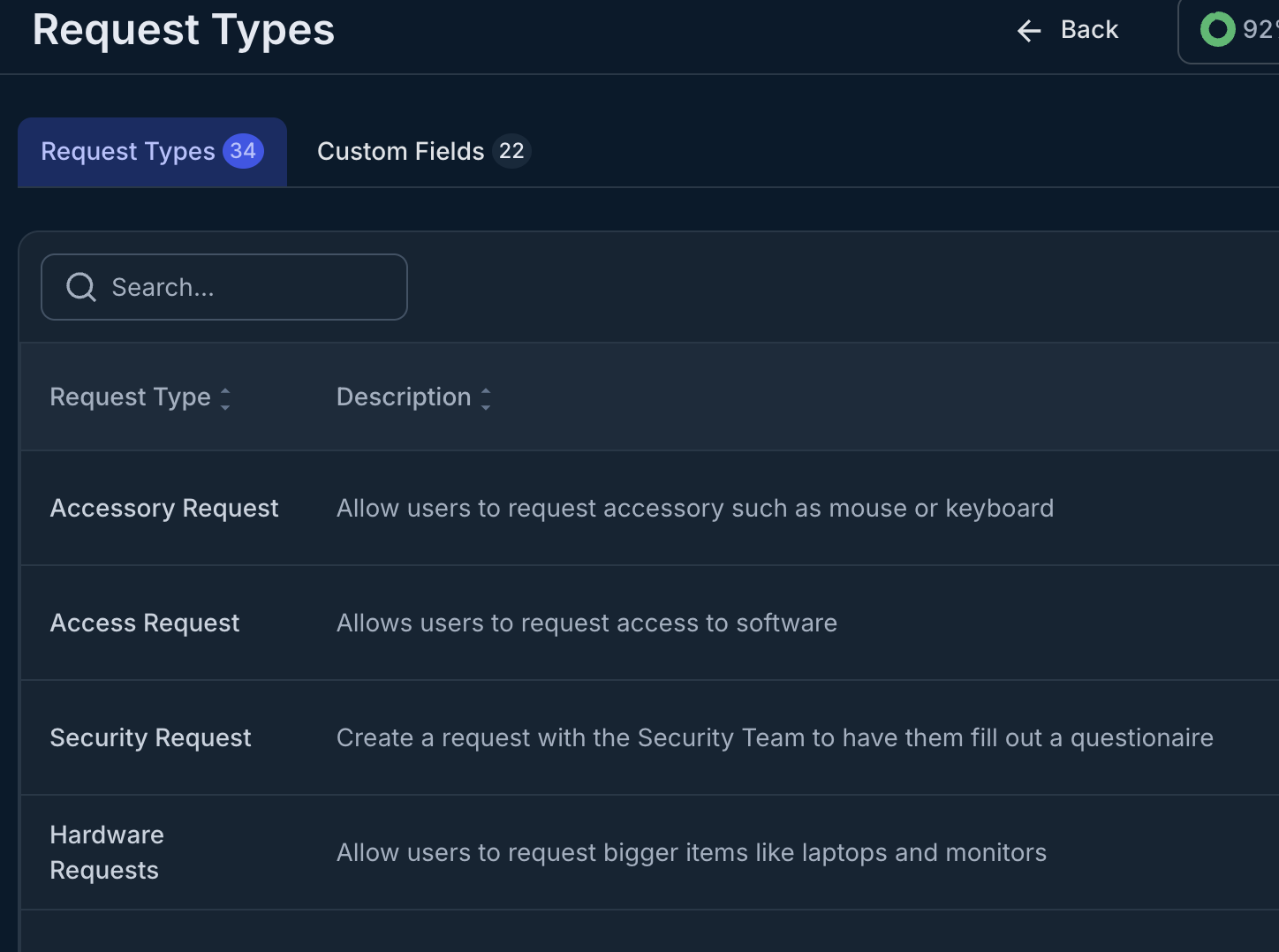The height and width of the screenshot is (952, 1279).
Task: Open the Access Request row
Action: point(649,623)
